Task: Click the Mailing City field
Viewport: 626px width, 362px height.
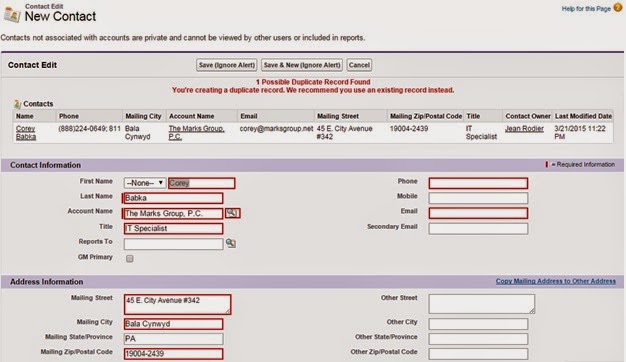Action: tap(173, 324)
